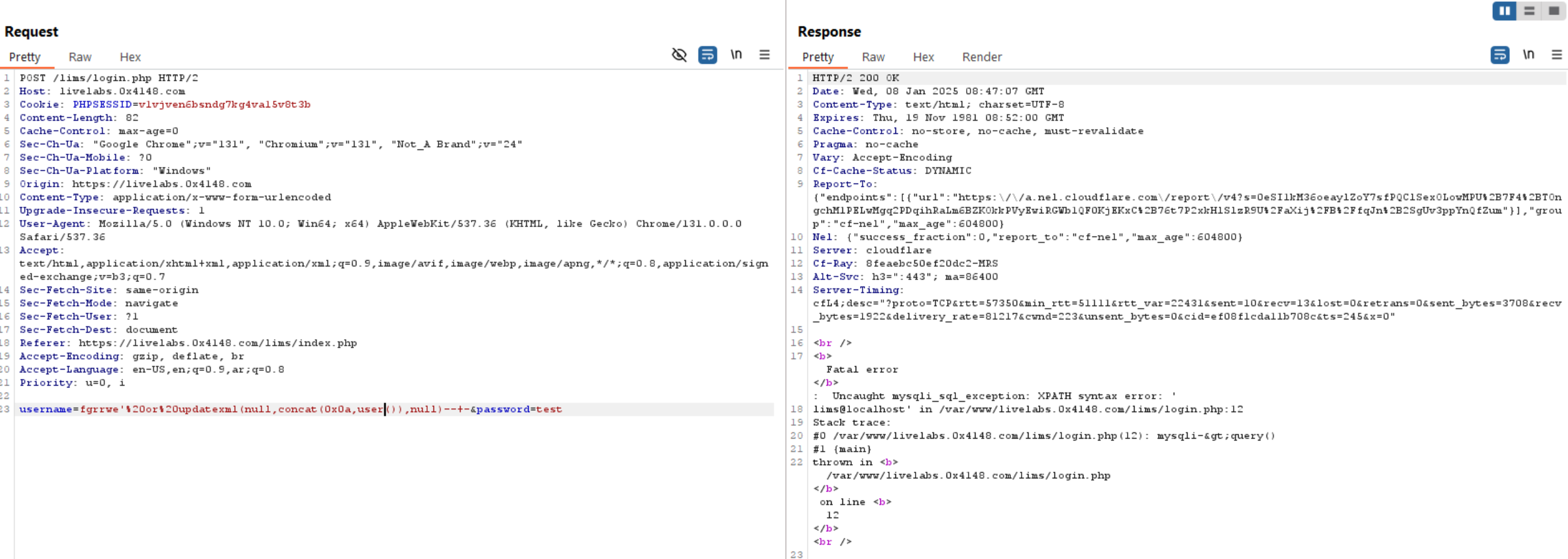Select top-bottom split layout icon
This screenshot has height=559, width=1568.
click(x=1529, y=11)
